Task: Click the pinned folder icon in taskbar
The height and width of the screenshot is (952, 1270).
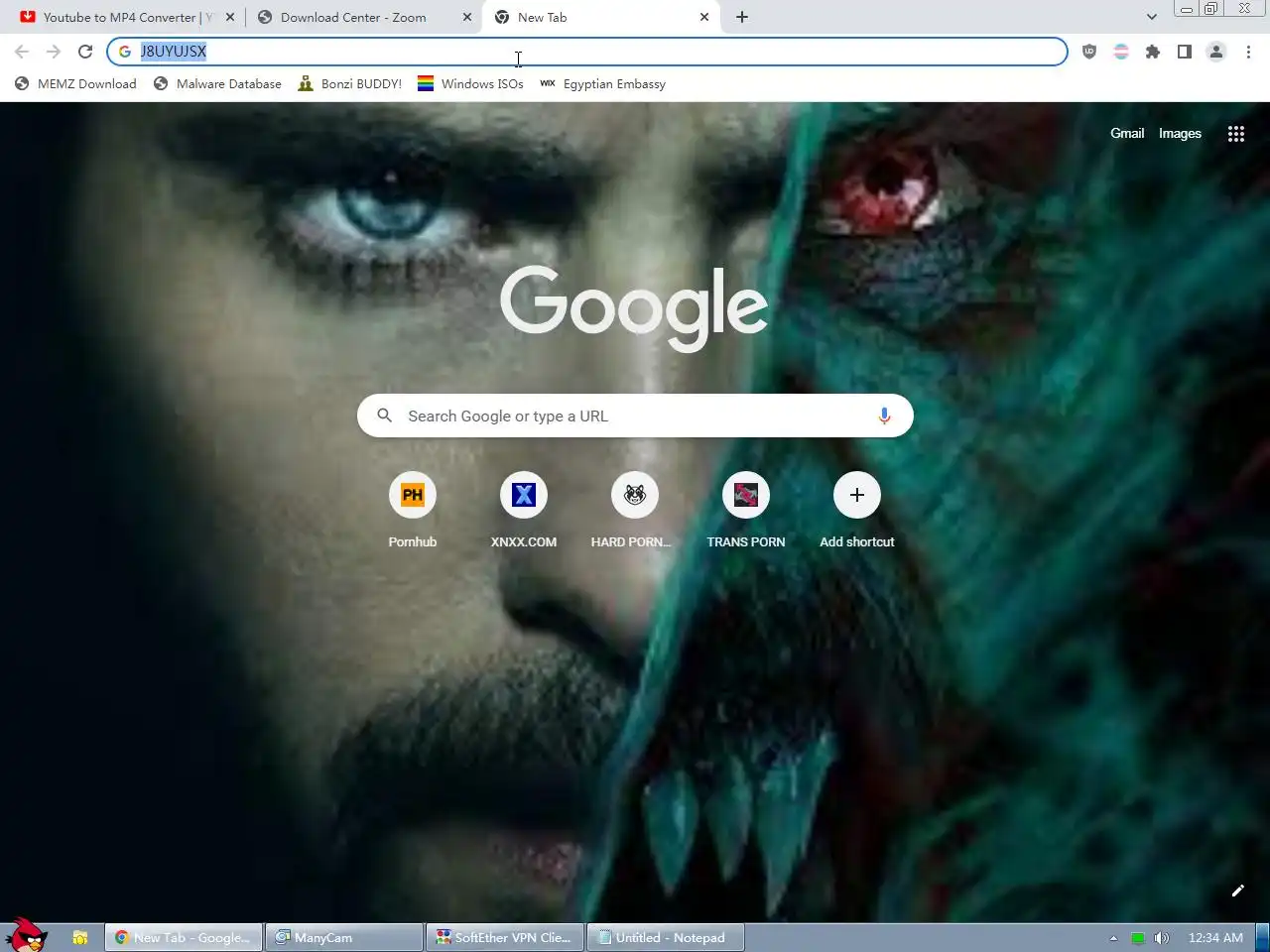Action: [80, 937]
